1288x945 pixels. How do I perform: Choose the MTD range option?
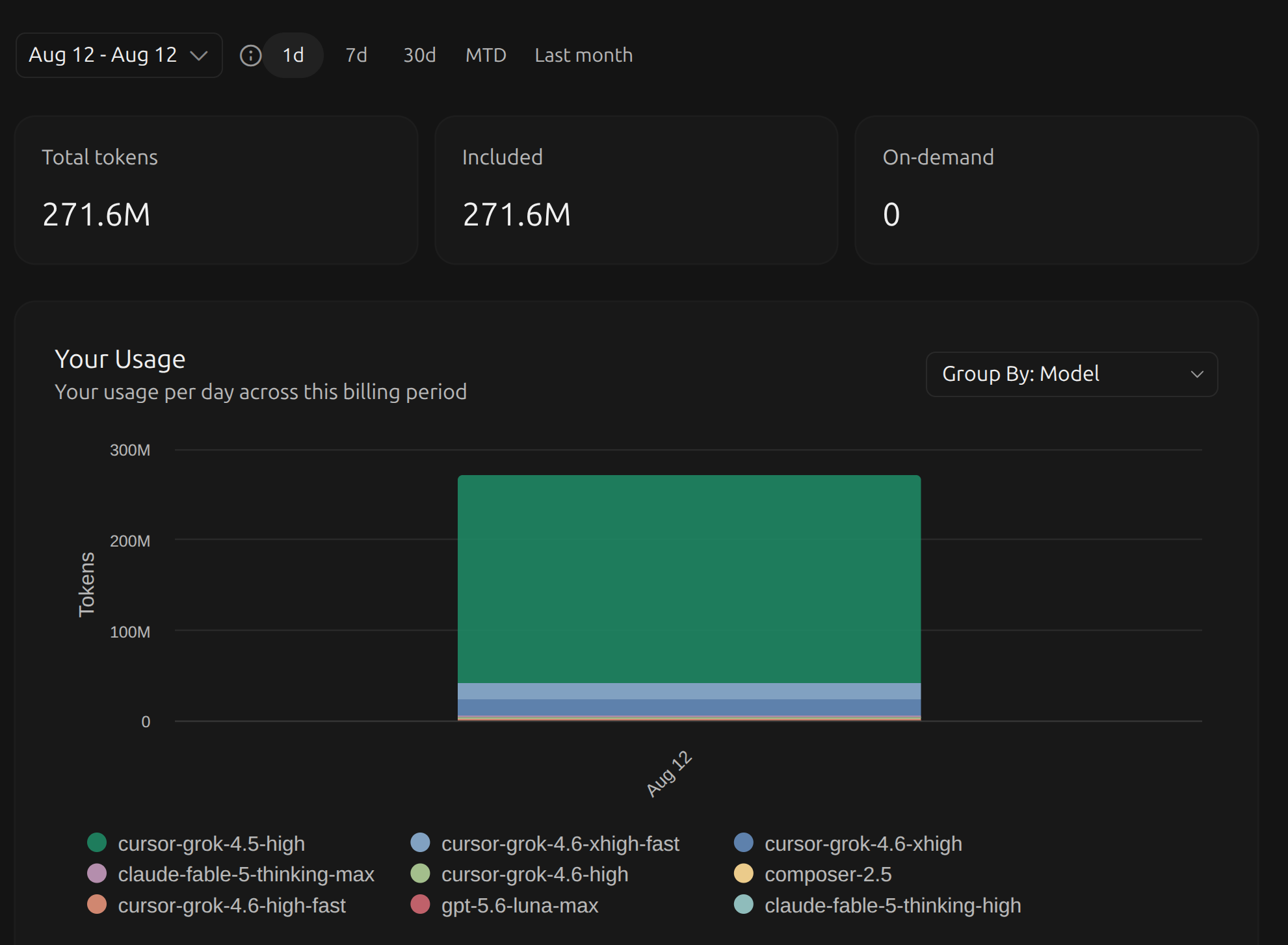[486, 55]
